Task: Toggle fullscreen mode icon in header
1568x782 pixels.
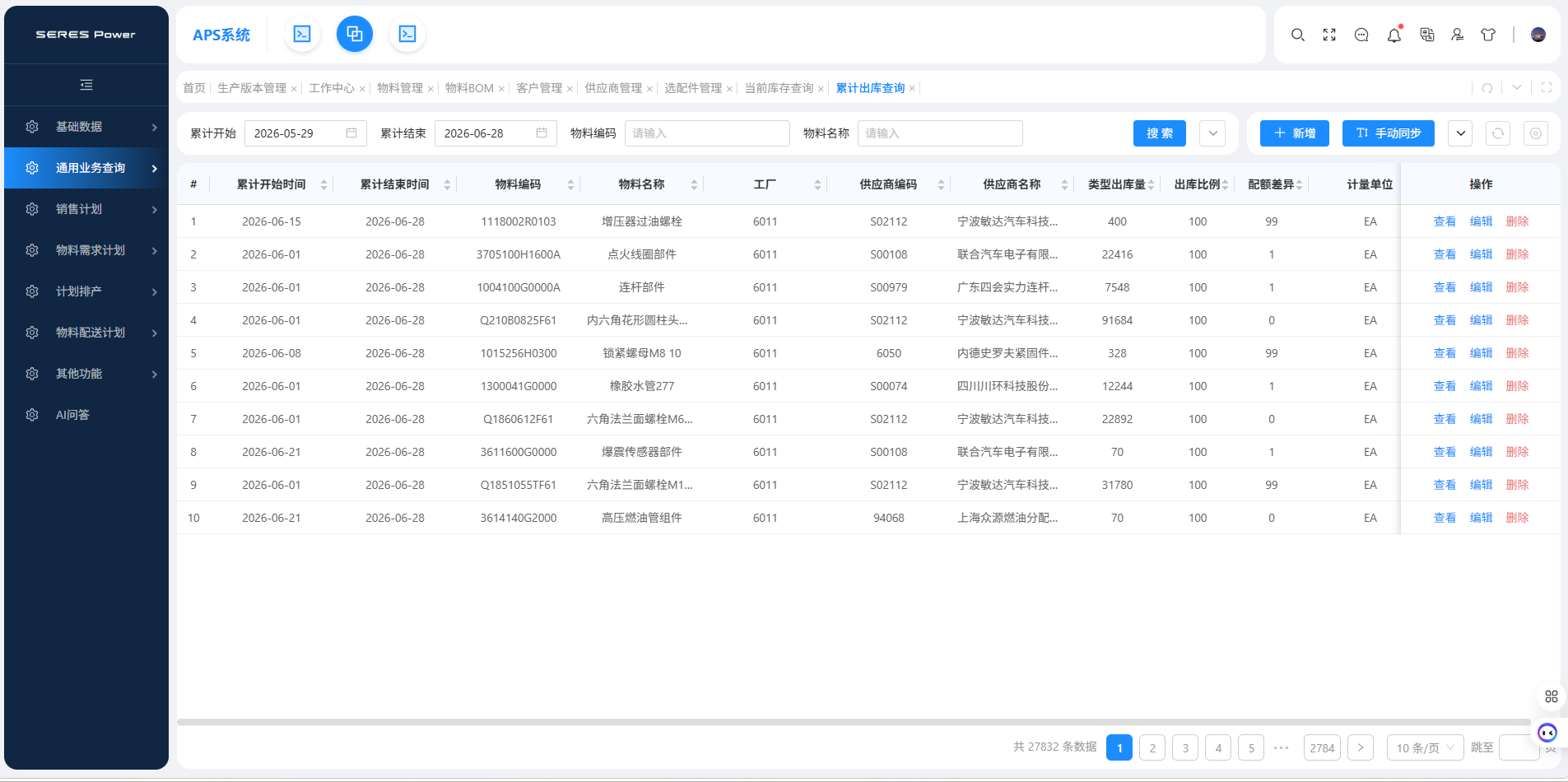Action: click(x=1329, y=35)
